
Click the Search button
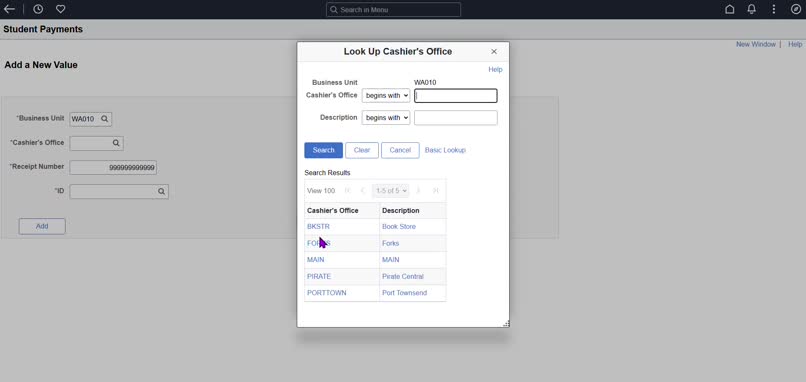(x=323, y=150)
